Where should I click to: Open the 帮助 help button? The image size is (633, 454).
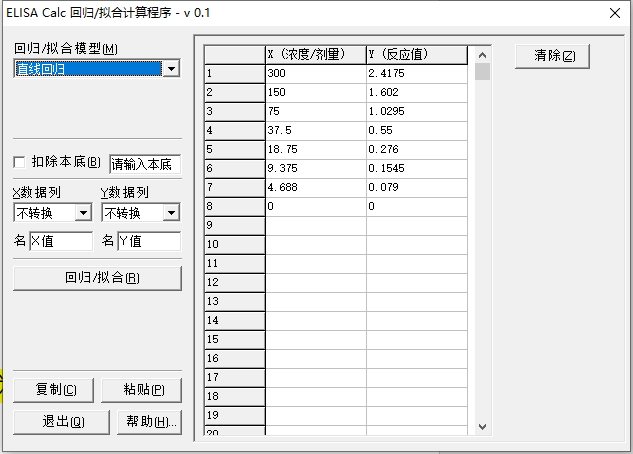[149, 422]
